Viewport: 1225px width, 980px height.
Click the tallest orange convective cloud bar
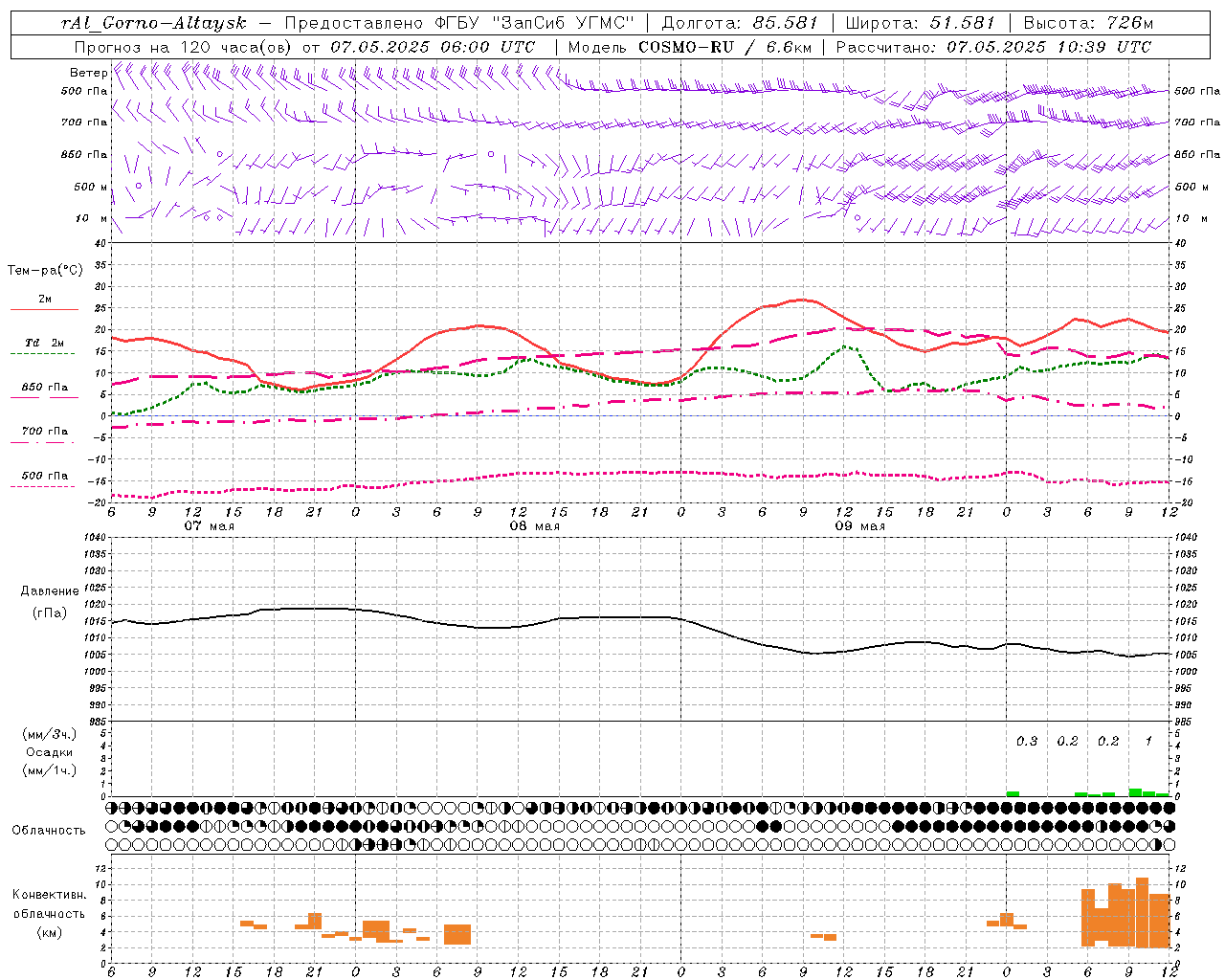pyautogui.click(x=1142, y=912)
